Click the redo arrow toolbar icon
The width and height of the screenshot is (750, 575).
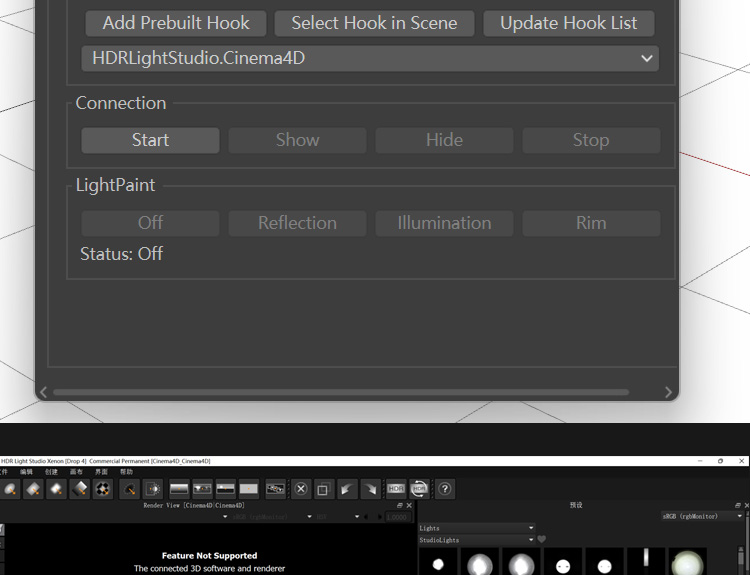tap(370, 489)
